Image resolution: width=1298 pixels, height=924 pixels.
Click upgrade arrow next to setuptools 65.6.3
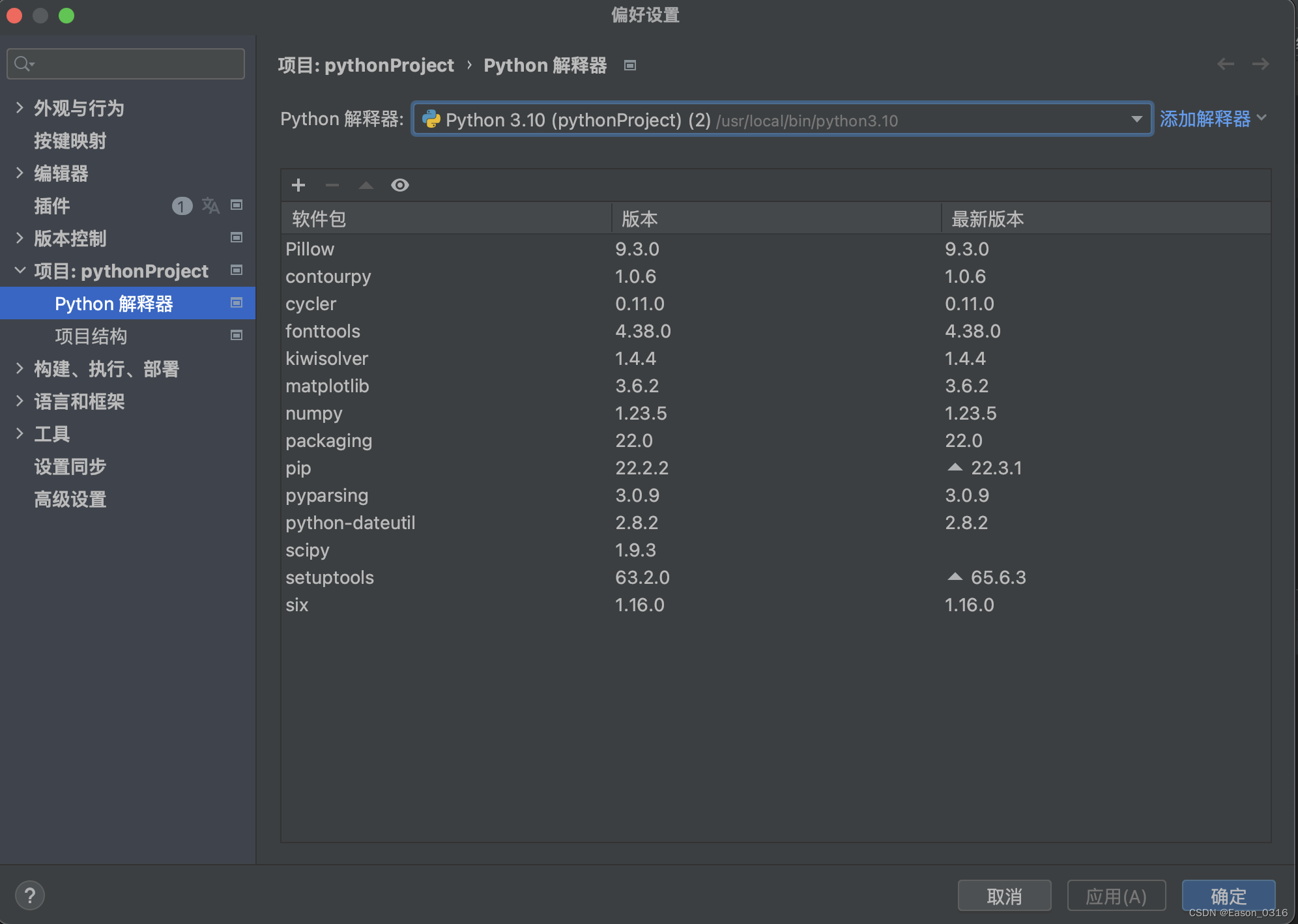pyautogui.click(x=955, y=577)
